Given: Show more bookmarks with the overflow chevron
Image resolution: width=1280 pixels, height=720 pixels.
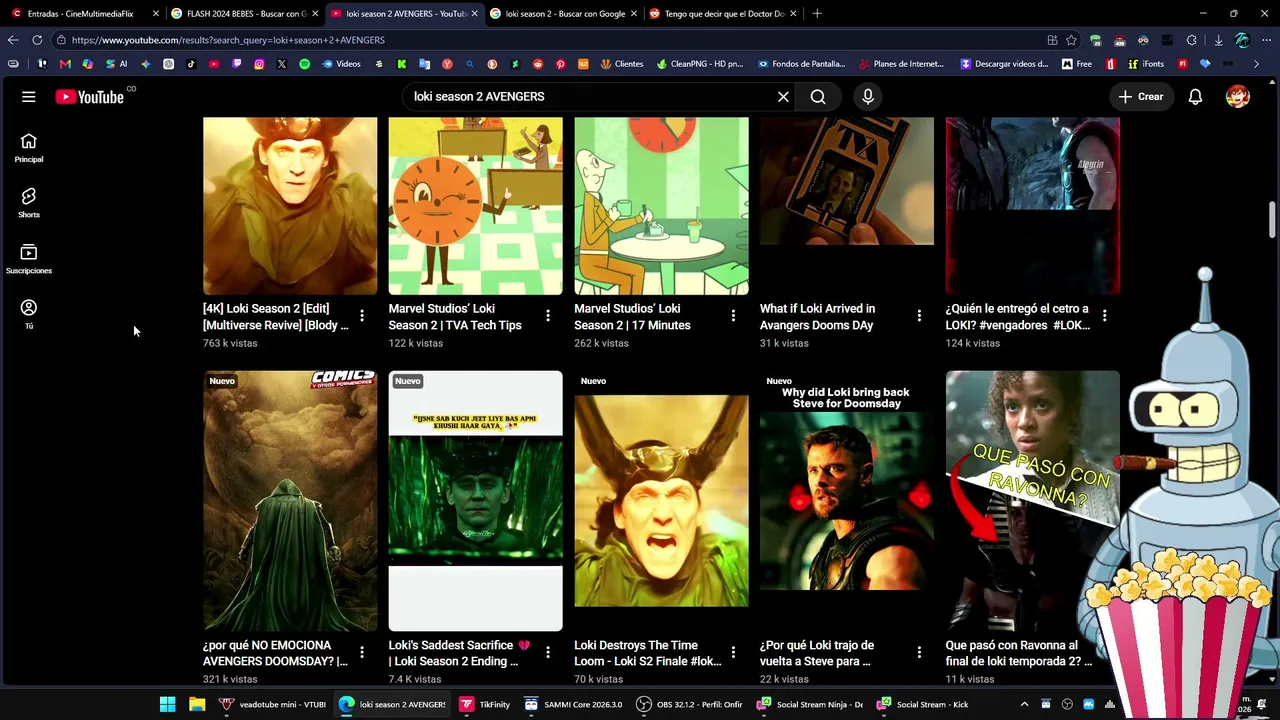Looking at the screenshot, I should [1256, 64].
